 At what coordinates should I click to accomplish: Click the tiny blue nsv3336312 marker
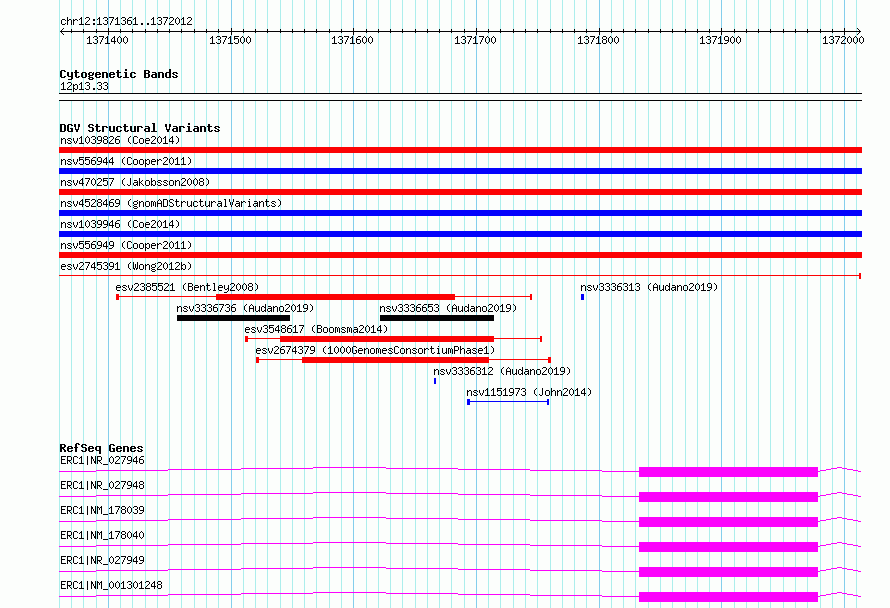click(435, 381)
